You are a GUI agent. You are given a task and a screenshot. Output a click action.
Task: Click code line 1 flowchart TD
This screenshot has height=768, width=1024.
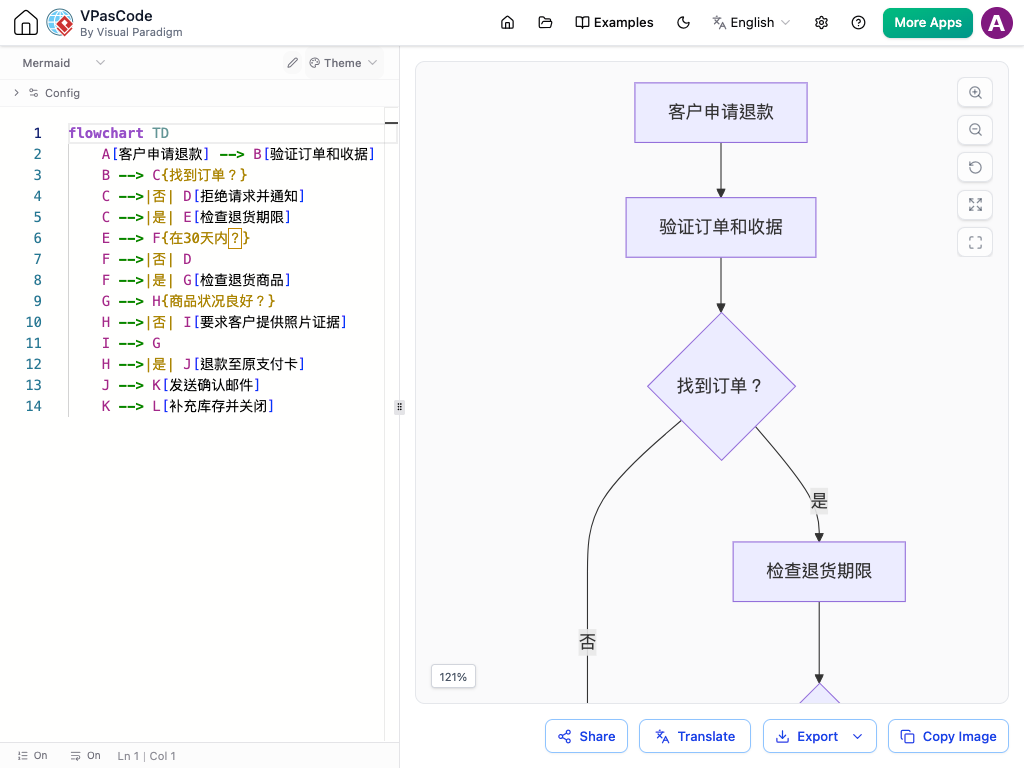pyautogui.click(x=119, y=133)
